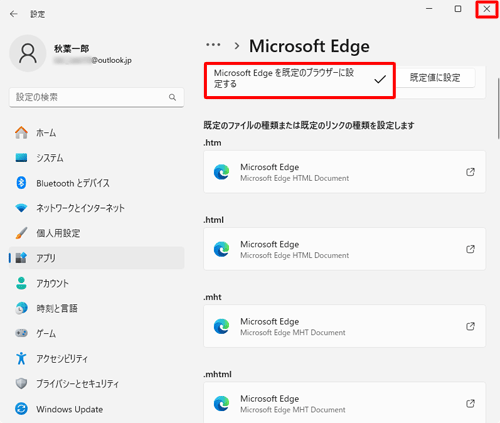
Task: Click the 秋葉一郎 account name
Action: [x=72, y=49]
